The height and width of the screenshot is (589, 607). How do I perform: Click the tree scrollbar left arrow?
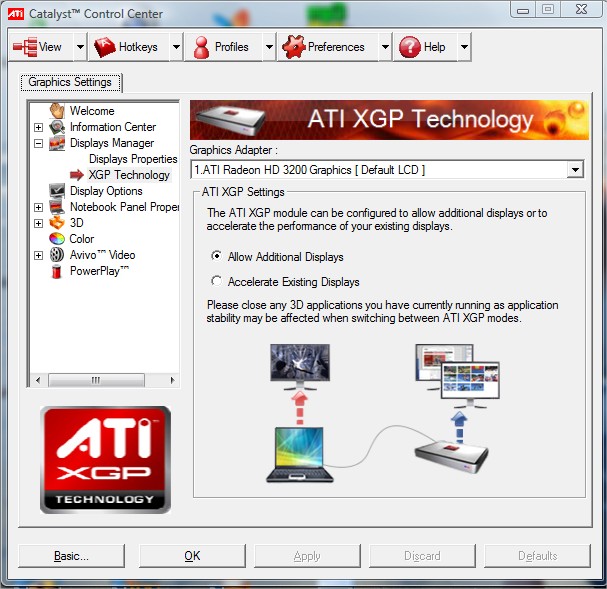tap(38, 380)
